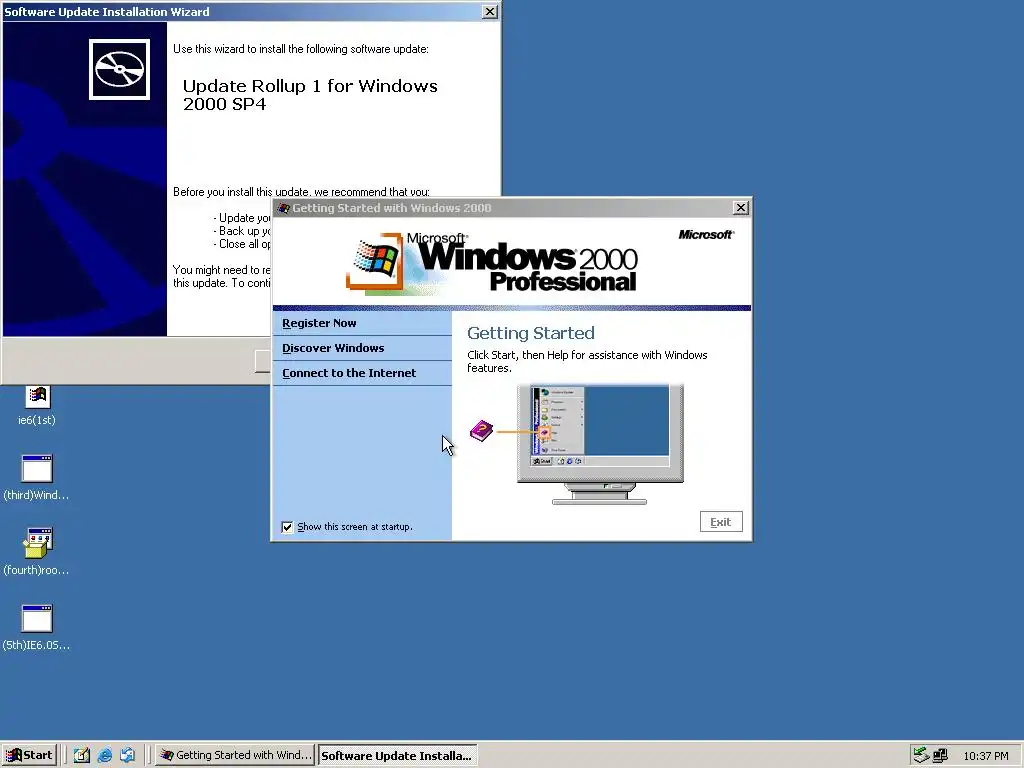Click the disc icon in Update Wizard
The image size is (1024, 768).
coord(120,69)
